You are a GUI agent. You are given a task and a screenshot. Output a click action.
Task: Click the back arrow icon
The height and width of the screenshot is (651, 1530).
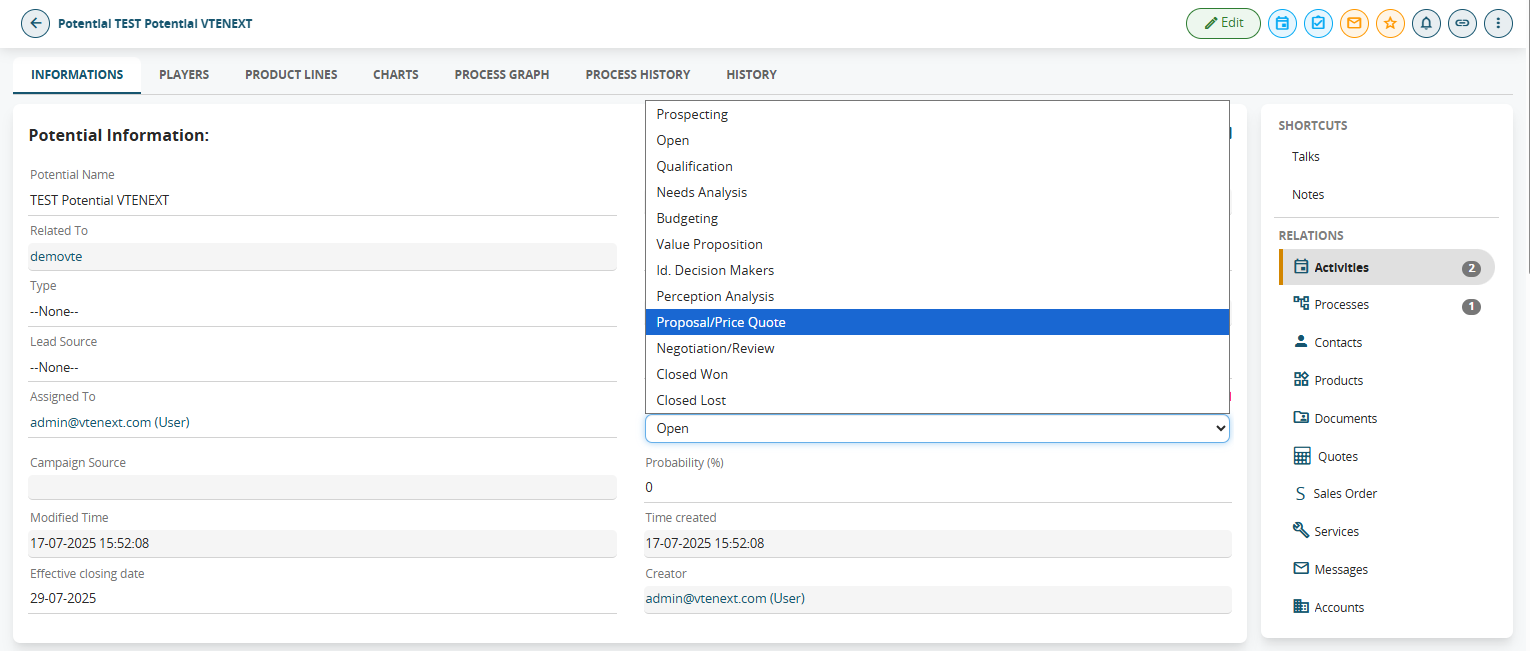coord(35,23)
